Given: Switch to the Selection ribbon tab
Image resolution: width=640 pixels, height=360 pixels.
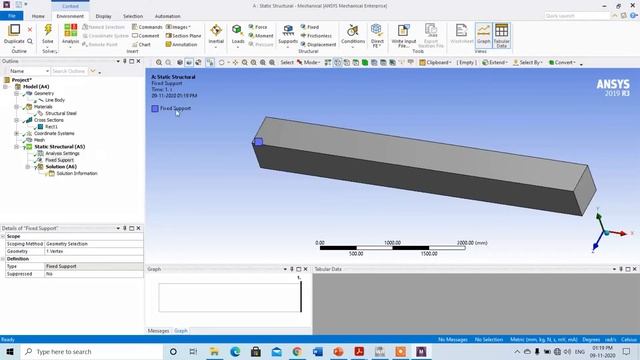Looking at the screenshot, I should tap(133, 16).
